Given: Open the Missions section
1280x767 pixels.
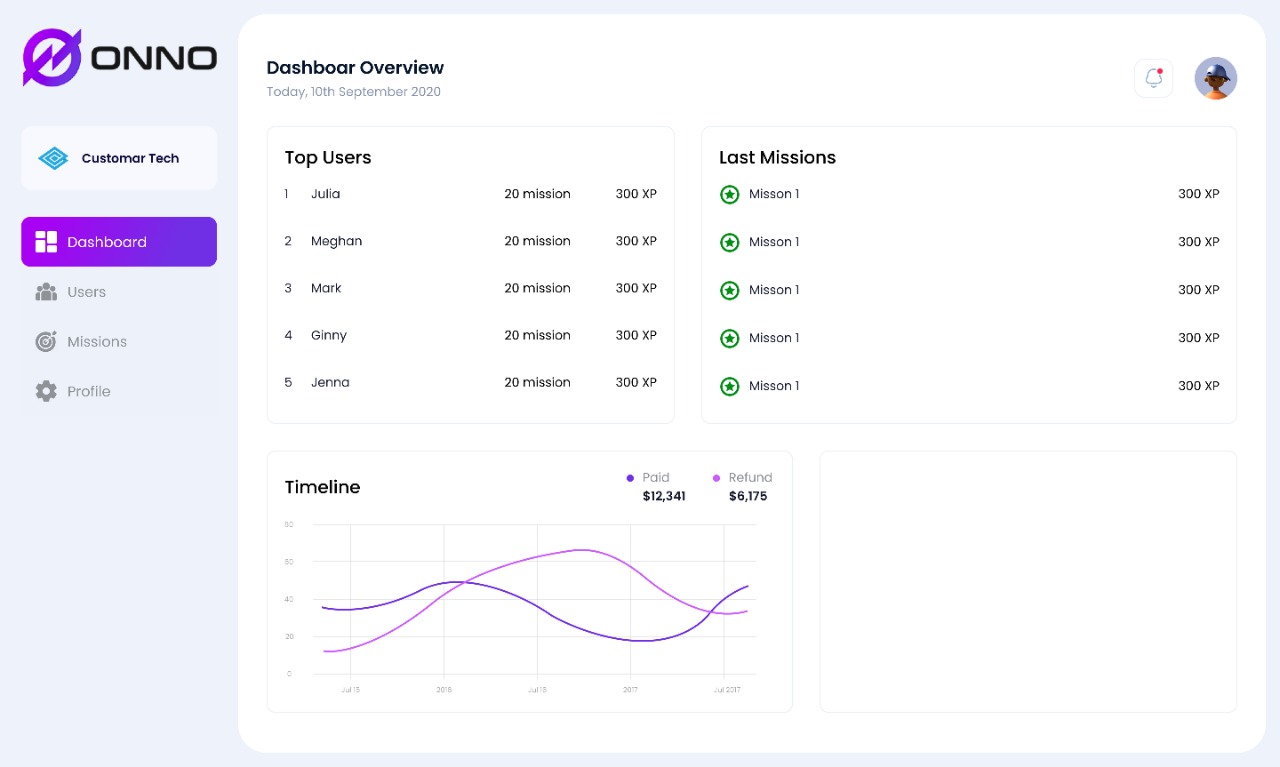Looking at the screenshot, I should 119,341.
